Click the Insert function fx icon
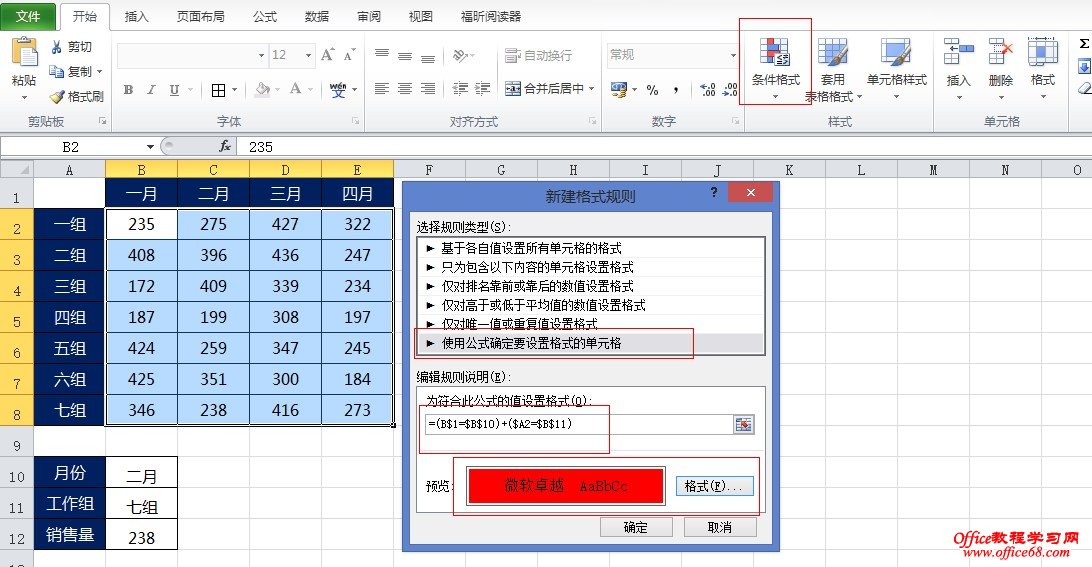Image resolution: width=1092 pixels, height=567 pixels. 224,146
